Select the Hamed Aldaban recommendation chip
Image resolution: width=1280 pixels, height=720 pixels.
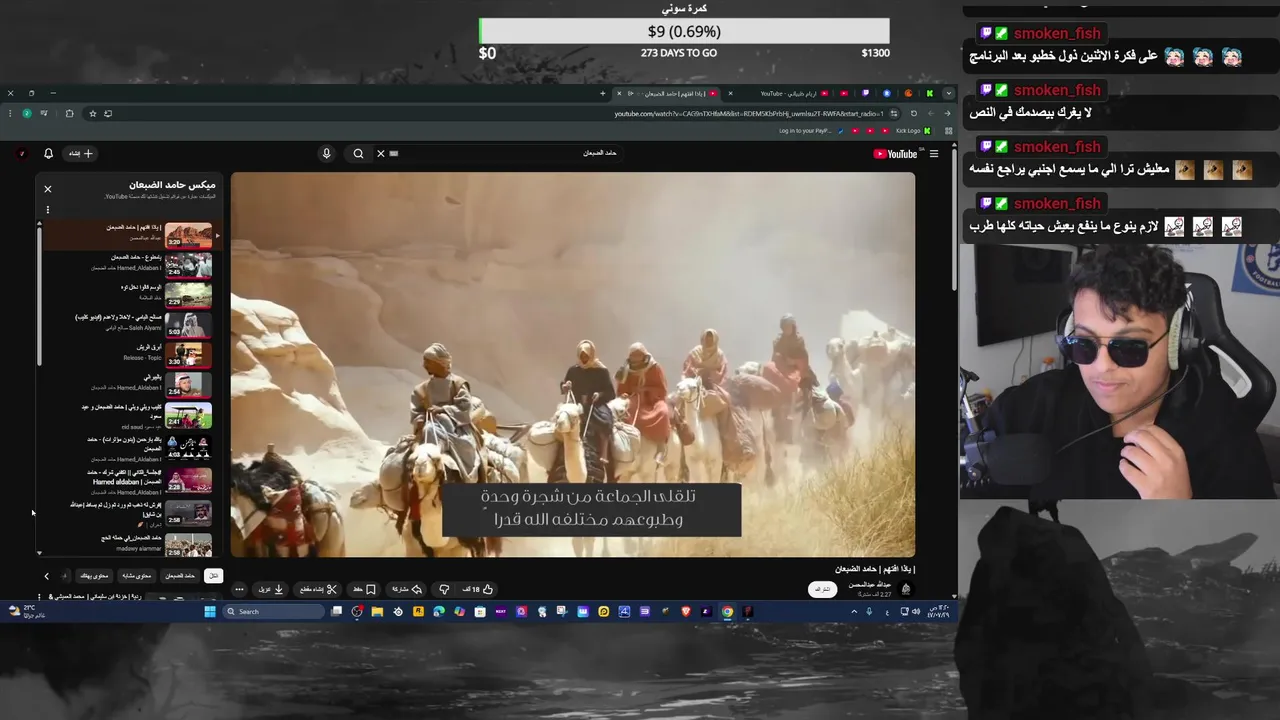click(180, 576)
